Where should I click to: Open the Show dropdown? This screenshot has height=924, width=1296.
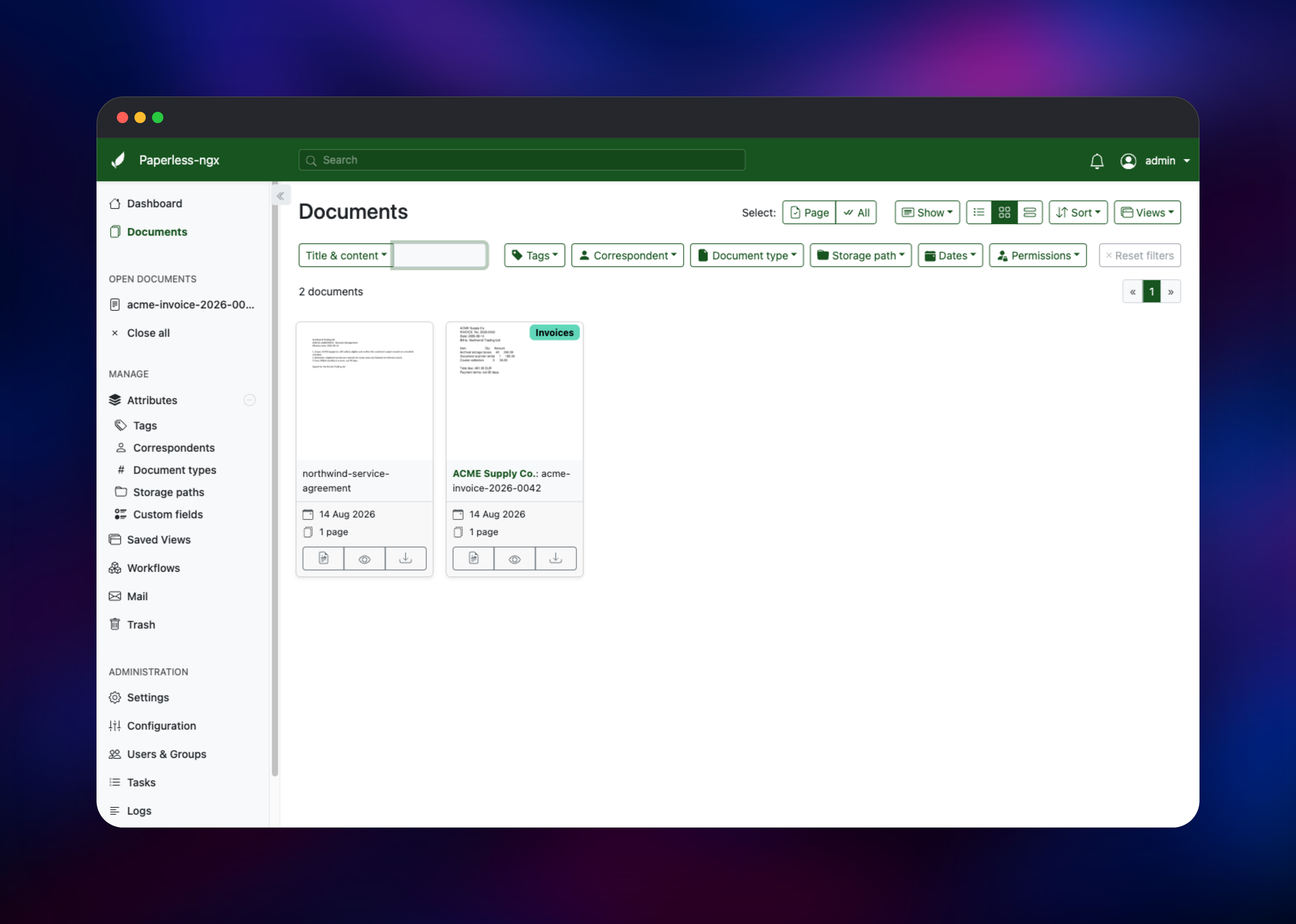927,212
